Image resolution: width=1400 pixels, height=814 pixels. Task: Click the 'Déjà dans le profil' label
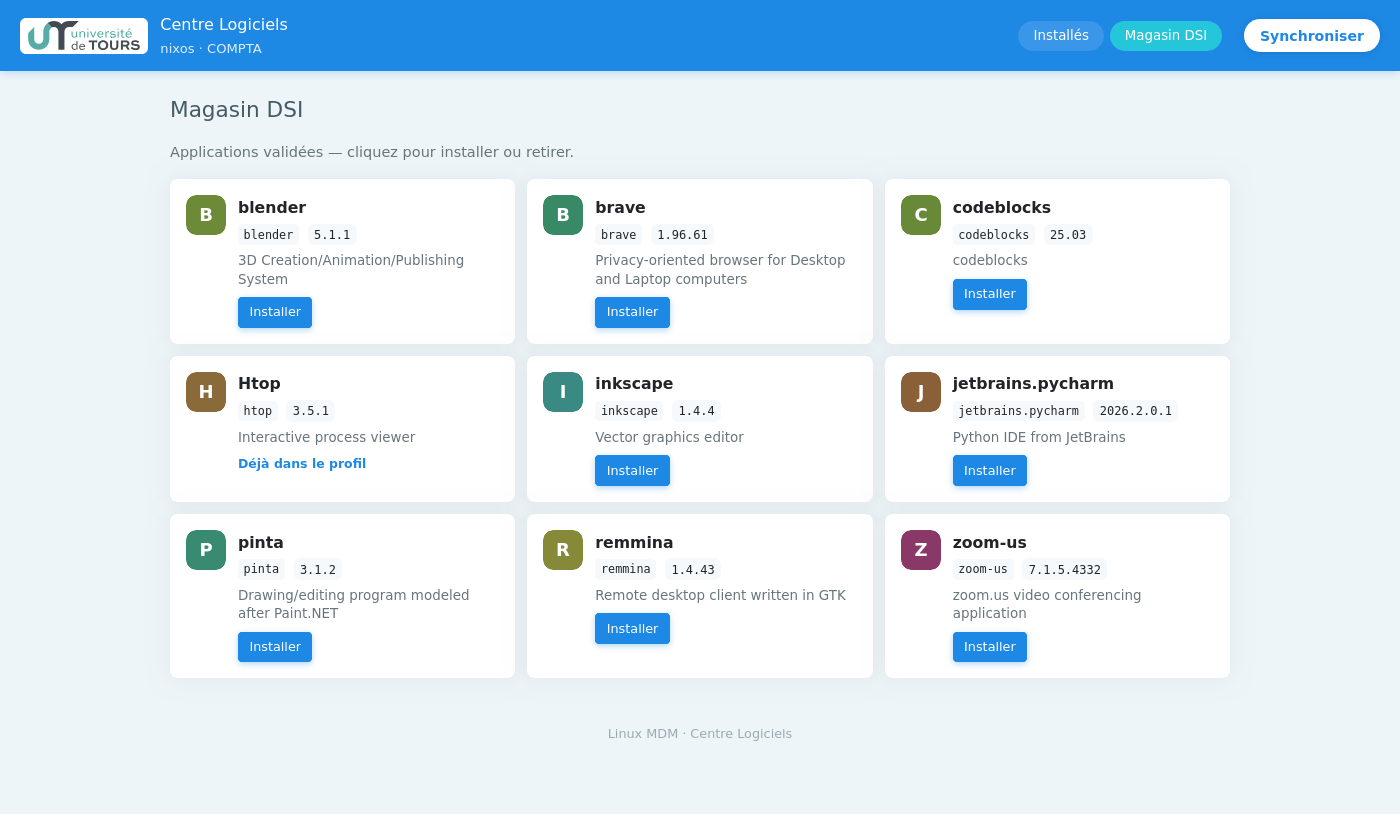tap(302, 464)
